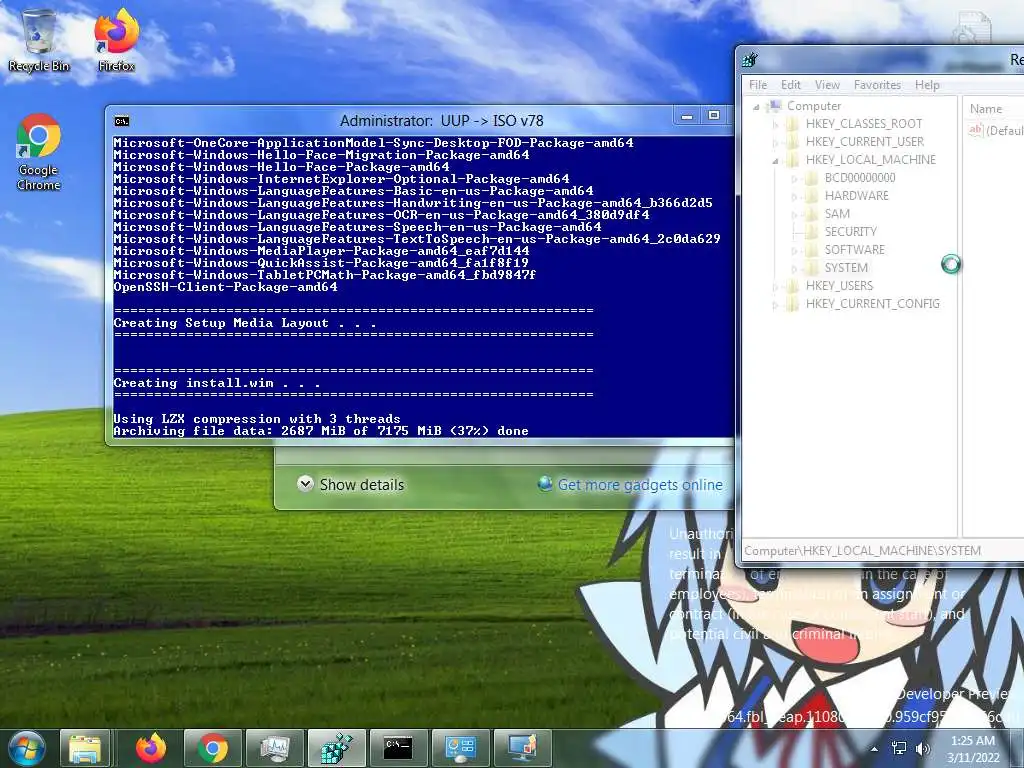1024x768 pixels.
Task: Select HKEY_USERS in the tree
Action: pos(839,285)
